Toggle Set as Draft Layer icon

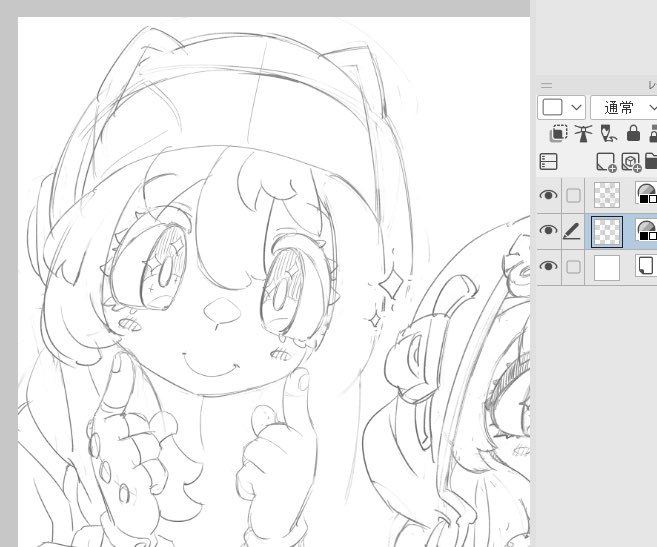click(x=608, y=134)
